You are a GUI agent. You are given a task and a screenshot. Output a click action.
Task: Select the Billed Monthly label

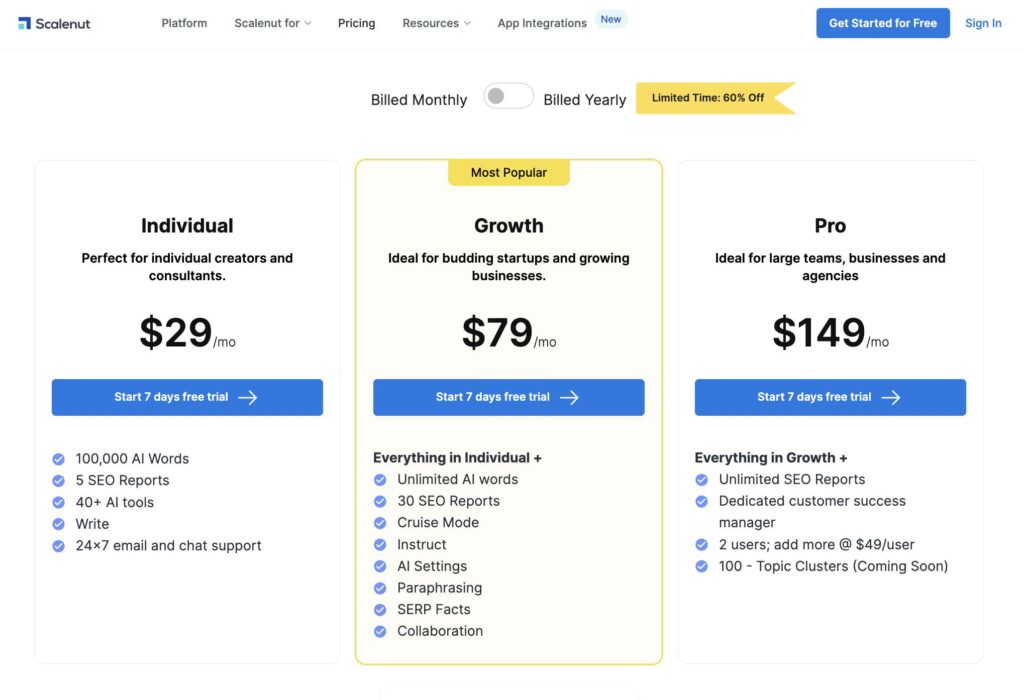click(419, 100)
